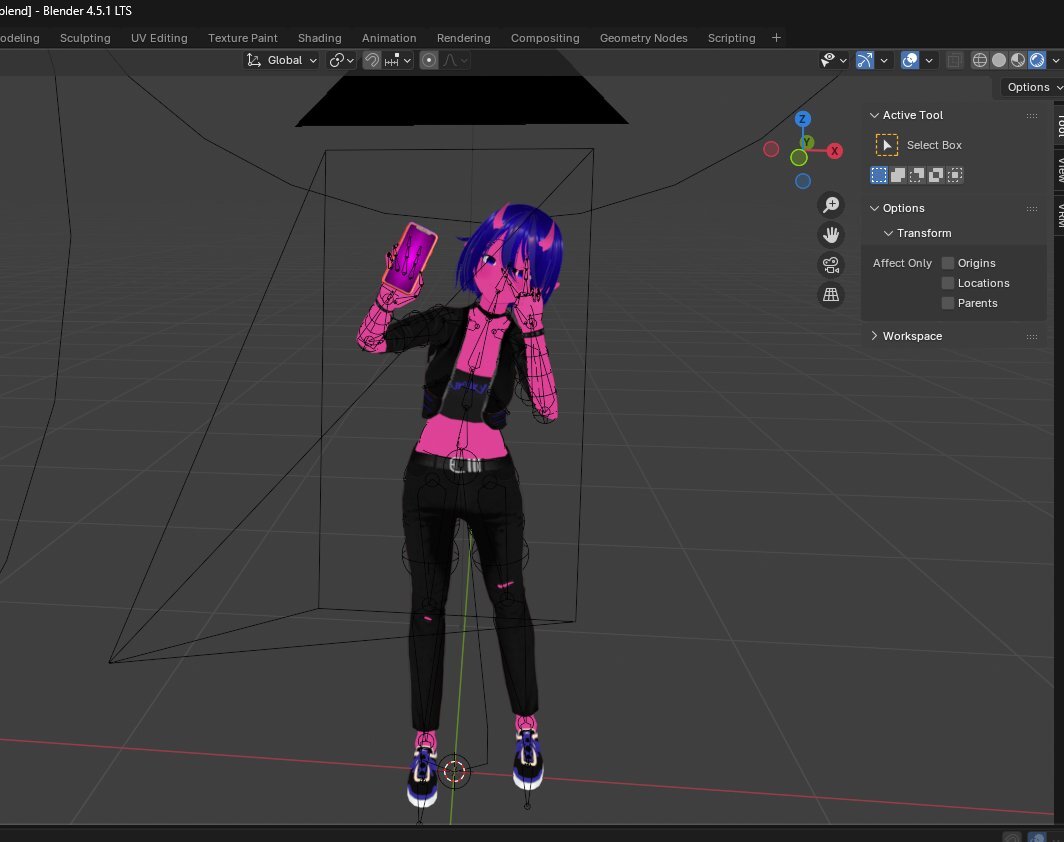Check the Locations checkbox

click(x=948, y=283)
